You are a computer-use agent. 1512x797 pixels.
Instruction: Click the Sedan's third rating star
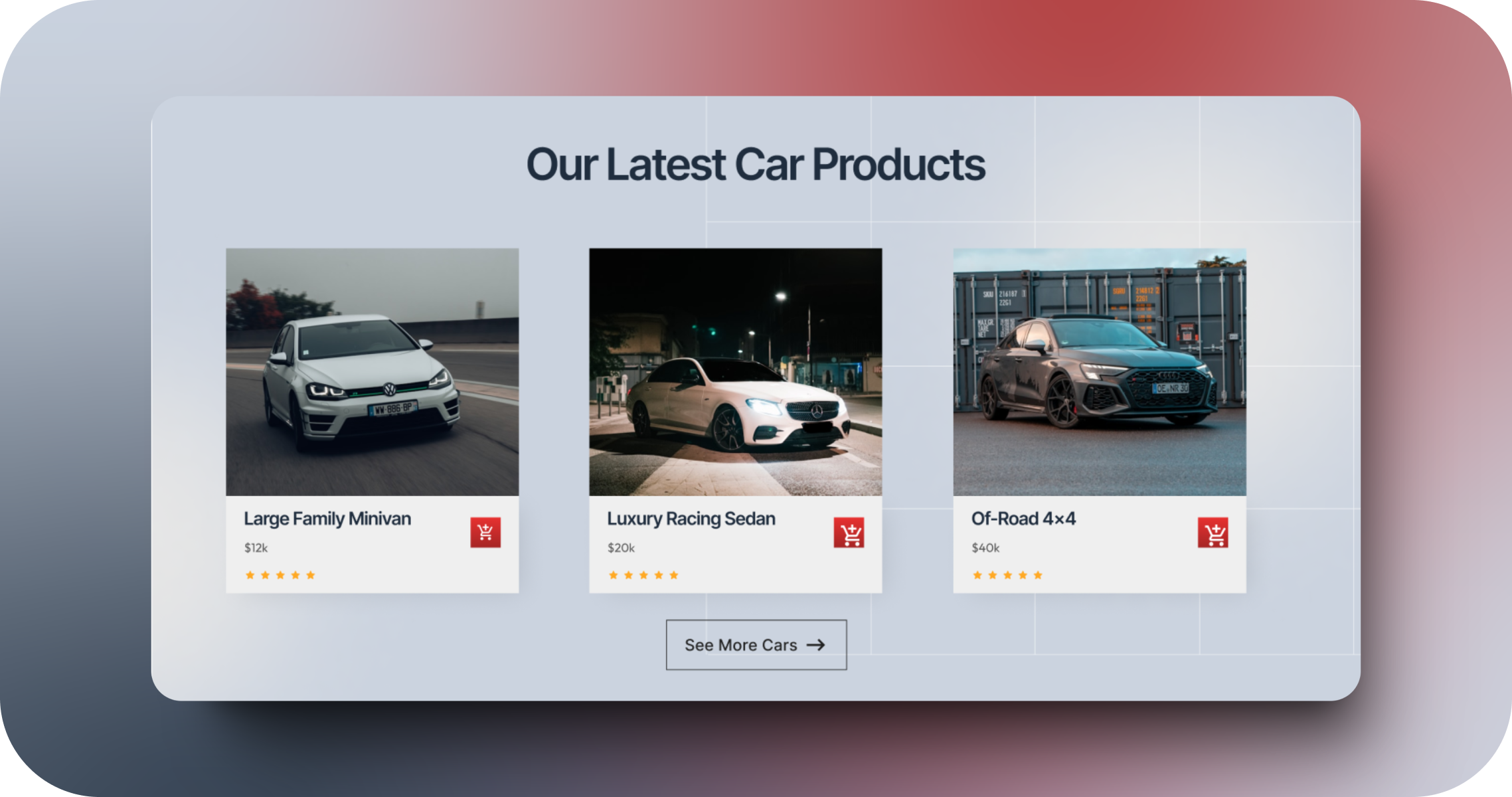click(x=643, y=575)
